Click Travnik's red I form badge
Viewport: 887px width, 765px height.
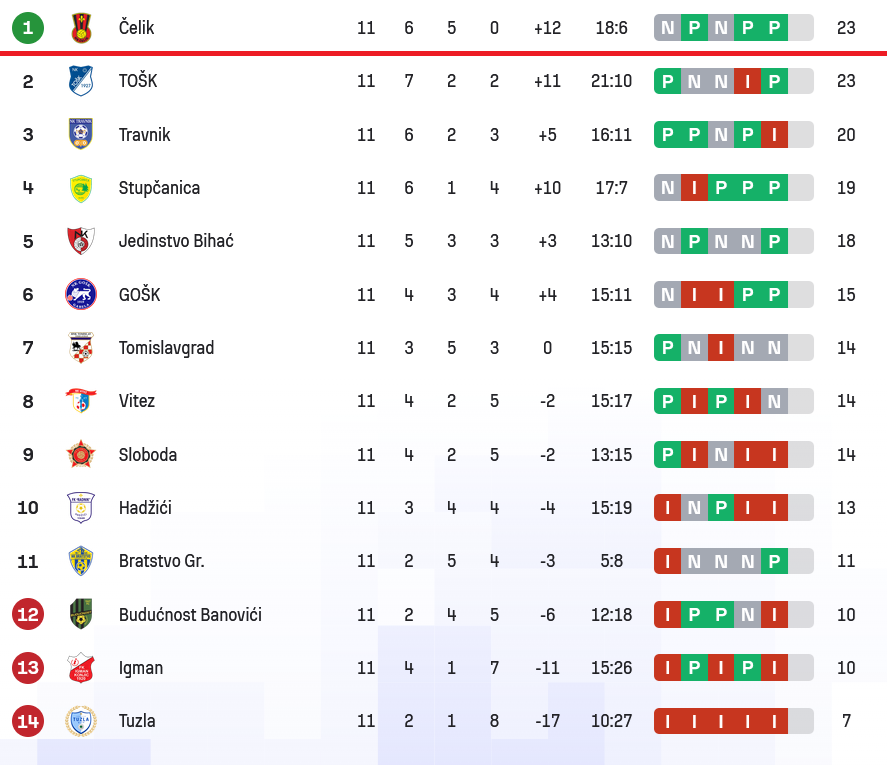(x=774, y=134)
